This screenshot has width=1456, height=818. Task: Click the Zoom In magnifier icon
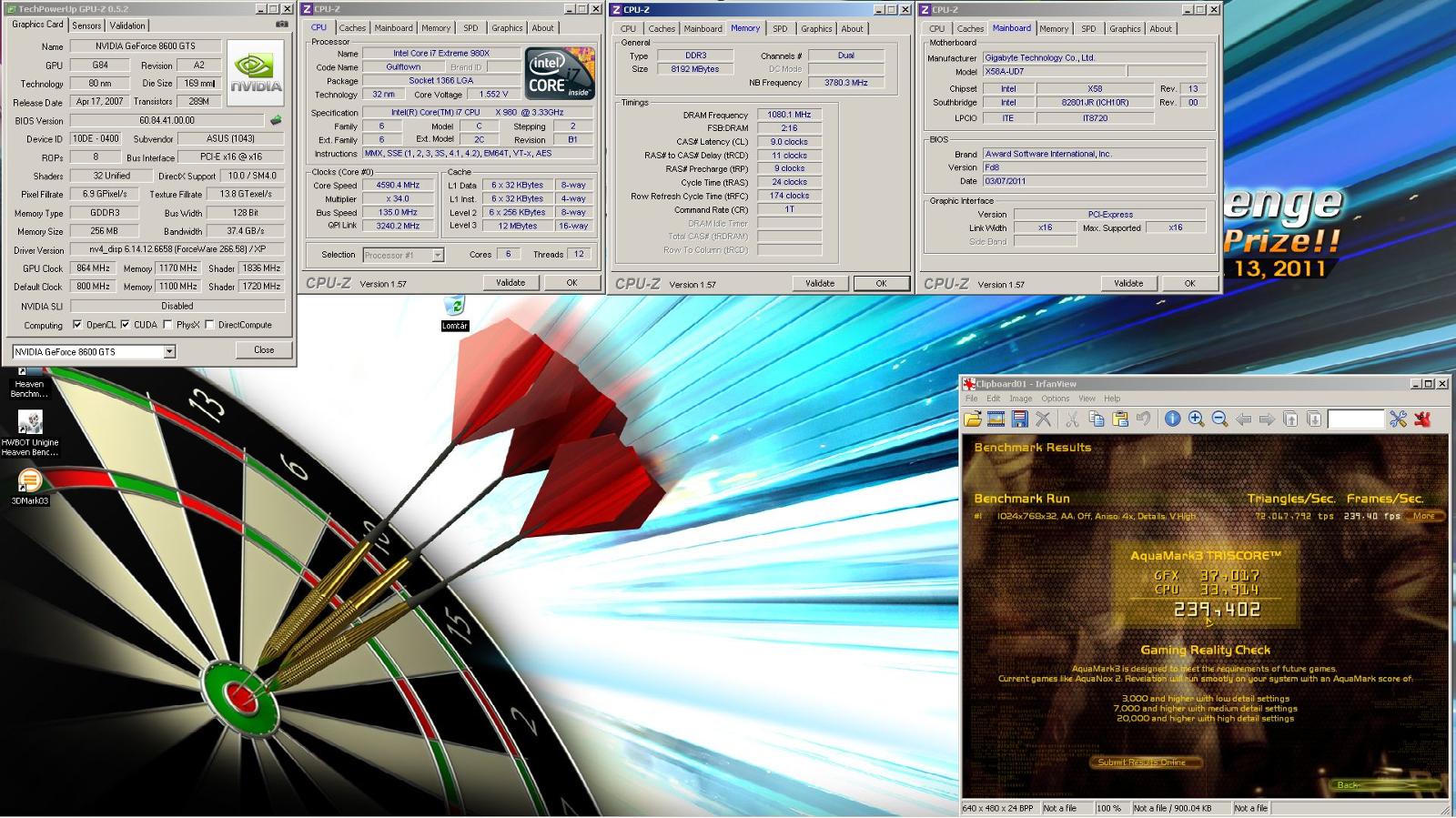click(1196, 419)
